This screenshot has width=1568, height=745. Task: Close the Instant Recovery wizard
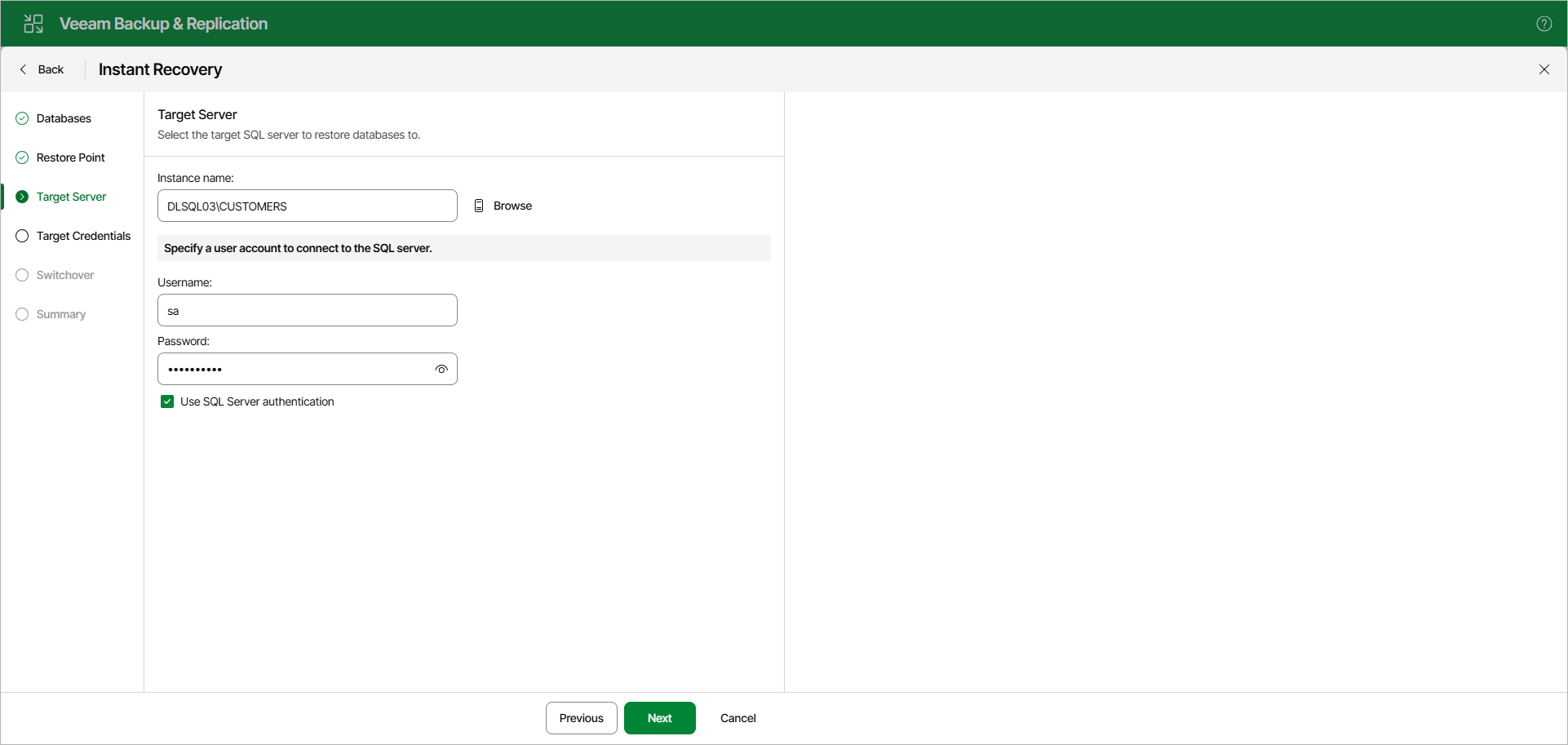[1544, 69]
